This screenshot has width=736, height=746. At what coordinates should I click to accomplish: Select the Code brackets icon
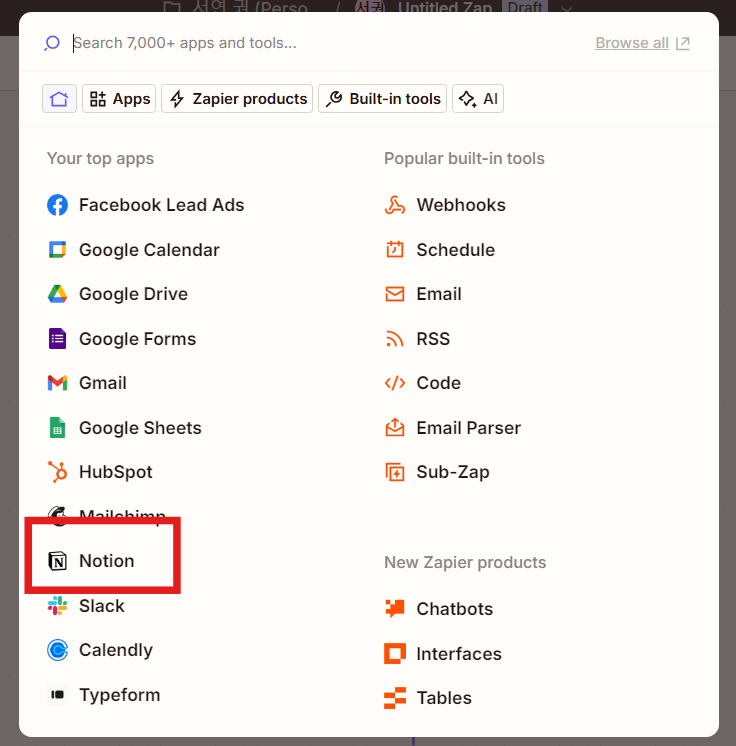tap(395, 383)
